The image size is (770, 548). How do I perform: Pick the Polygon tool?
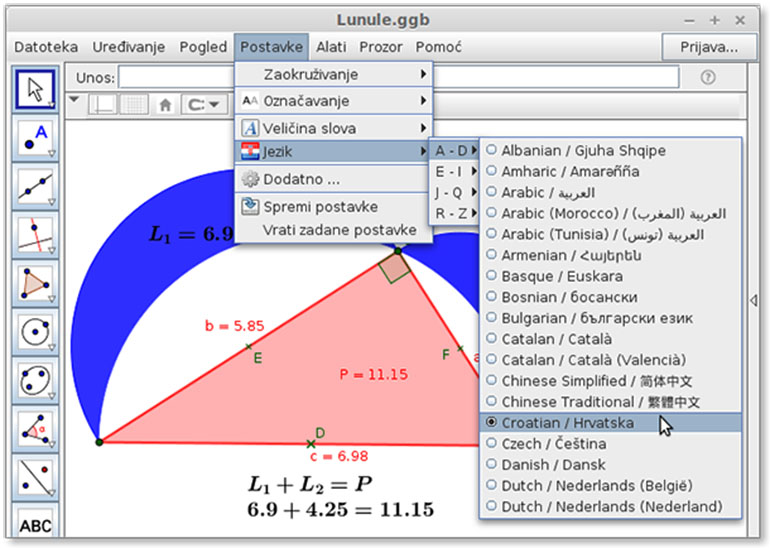(x=35, y=284)
